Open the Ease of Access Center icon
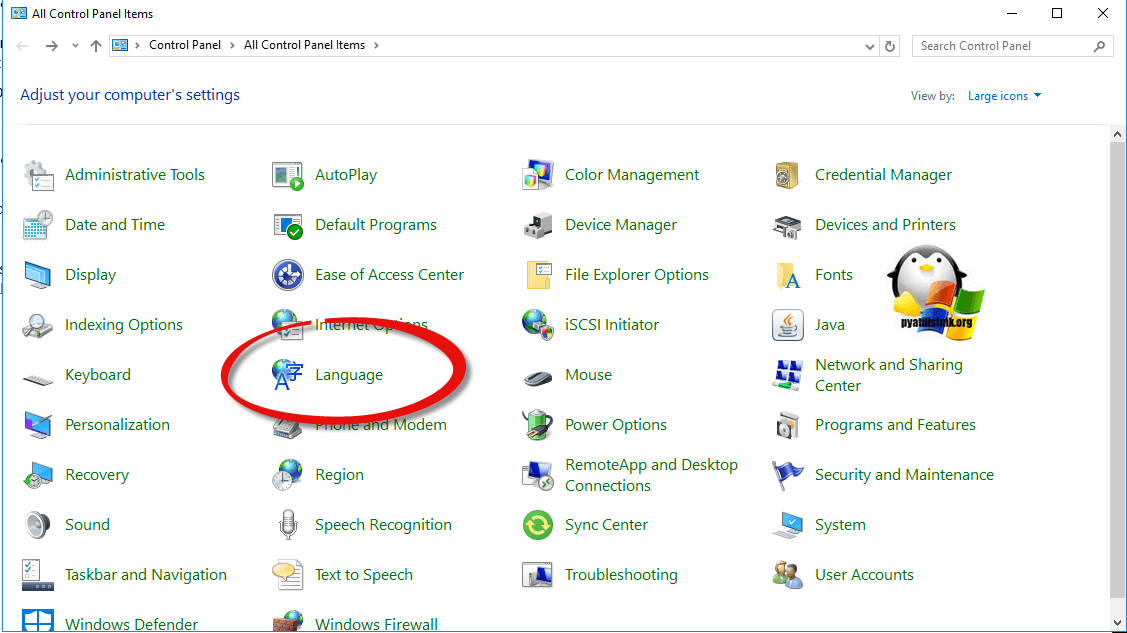The image size is (1127, 633). 287,275
